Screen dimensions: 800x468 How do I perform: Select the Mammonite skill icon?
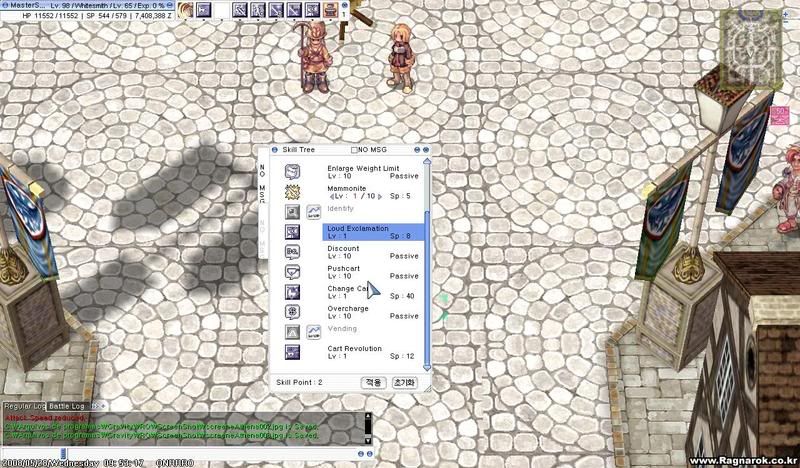(292, 192)
